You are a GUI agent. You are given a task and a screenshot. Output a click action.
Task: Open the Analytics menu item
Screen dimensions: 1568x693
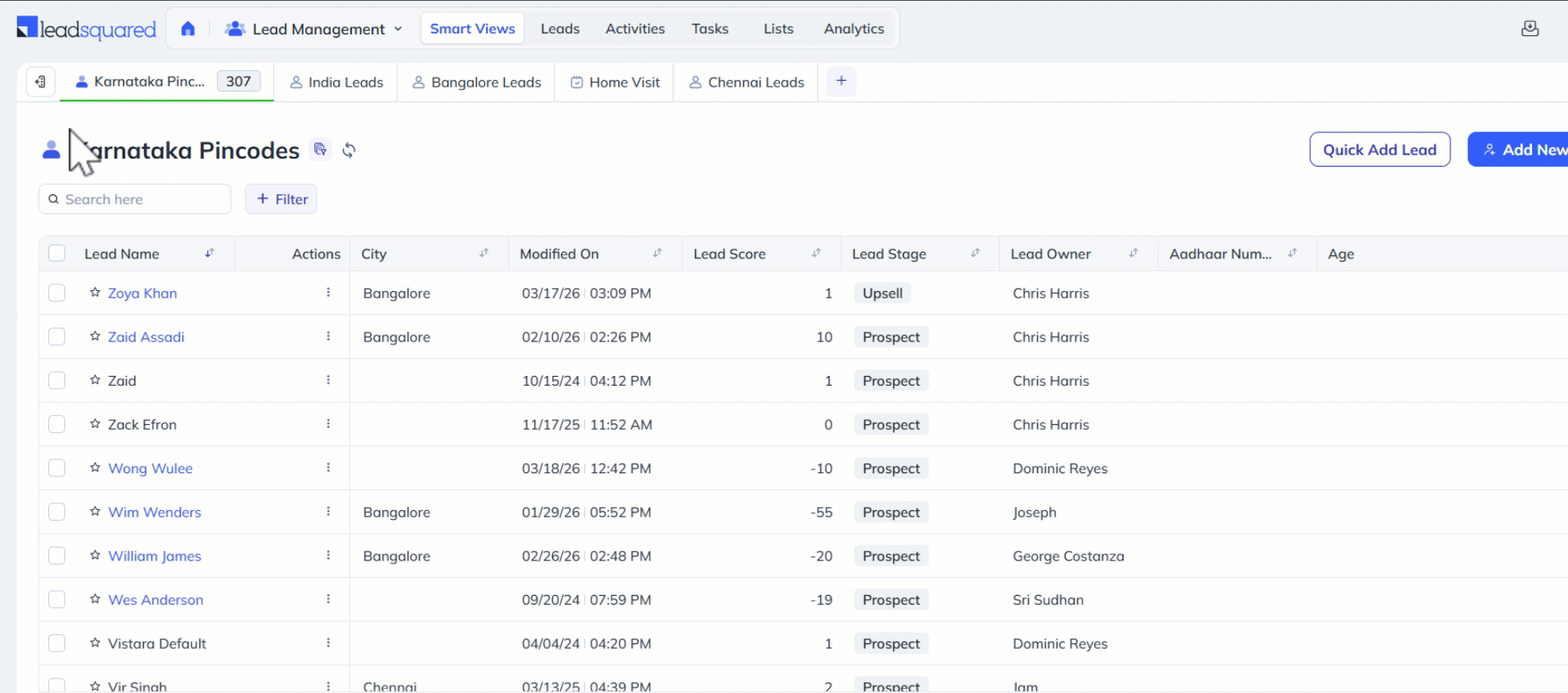(x=853, y=29)
